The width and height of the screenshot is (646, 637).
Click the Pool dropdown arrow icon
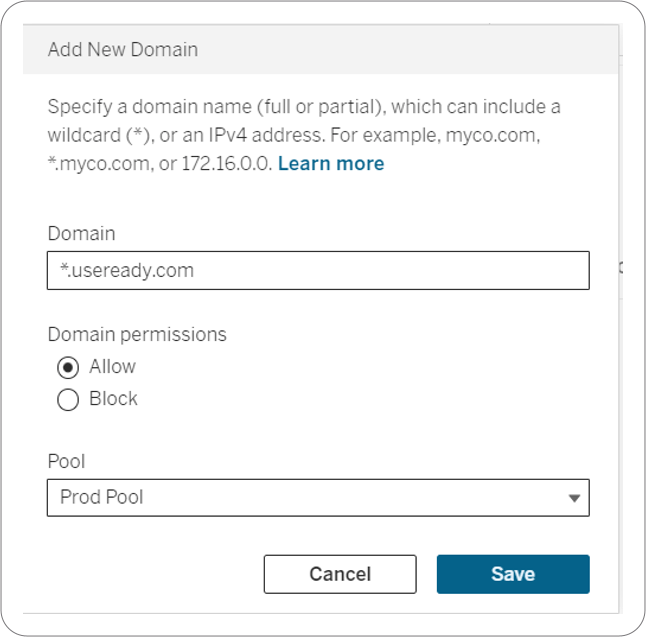coord(574,498)
